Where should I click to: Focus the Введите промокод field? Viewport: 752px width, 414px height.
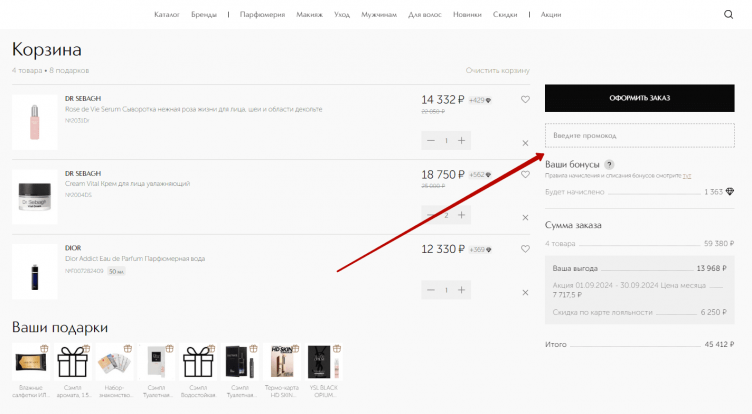tap(639, 135)
